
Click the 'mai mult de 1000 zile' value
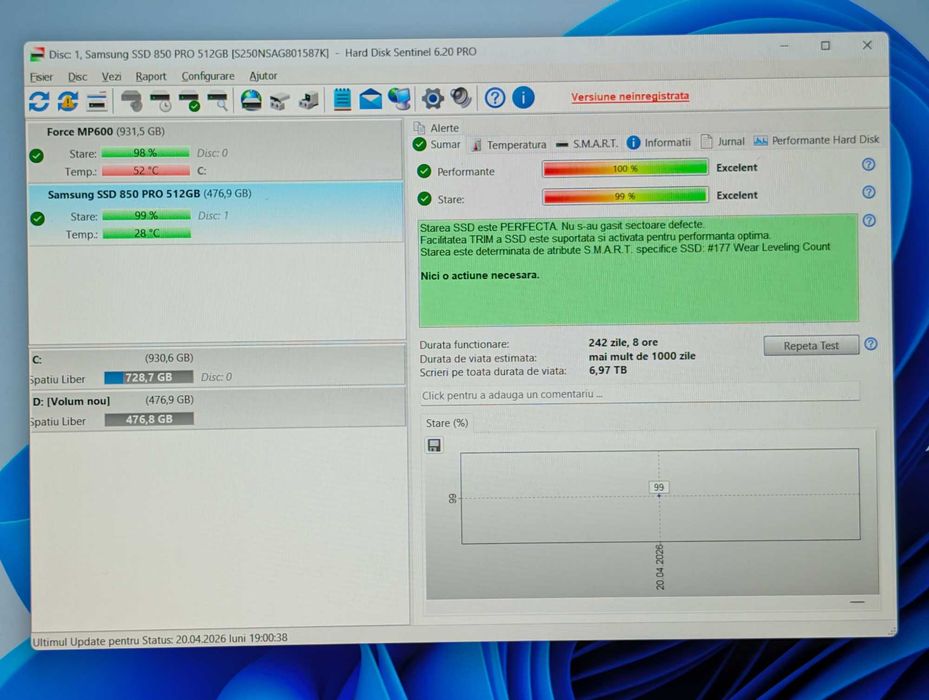point(642,356)
